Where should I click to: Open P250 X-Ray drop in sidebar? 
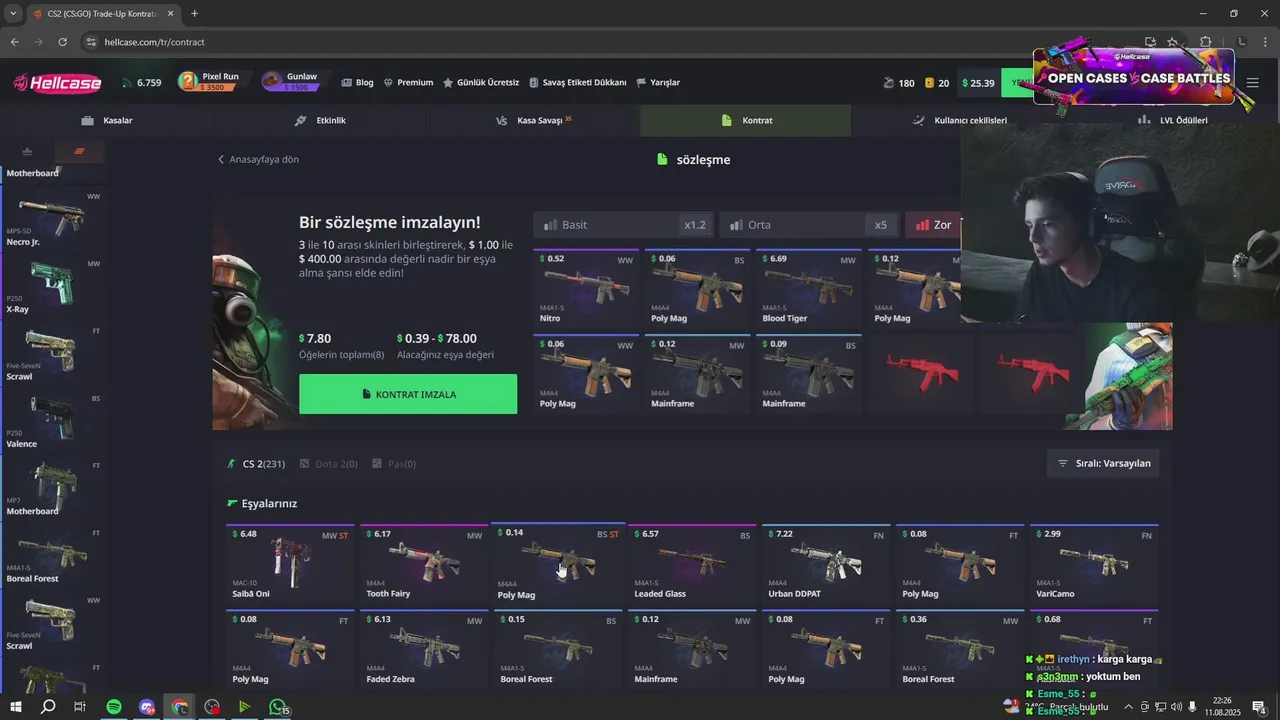pyautogui.click(x=53, y=286)
